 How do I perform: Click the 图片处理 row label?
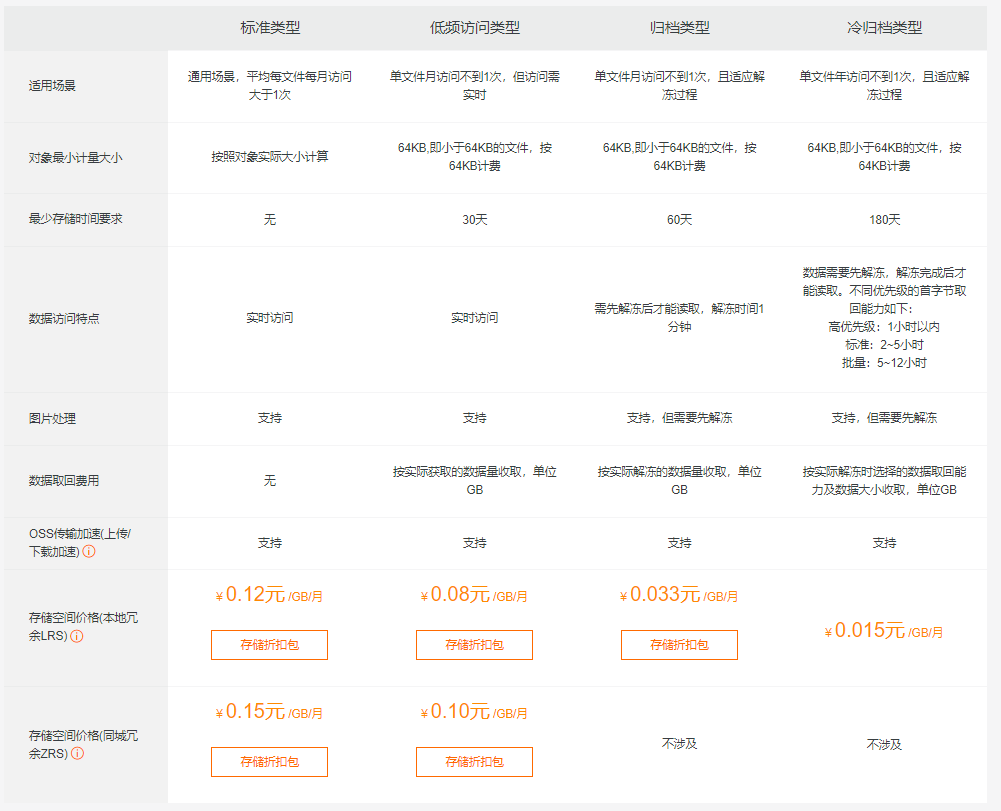pyautogui.click(x=52, y=419)
